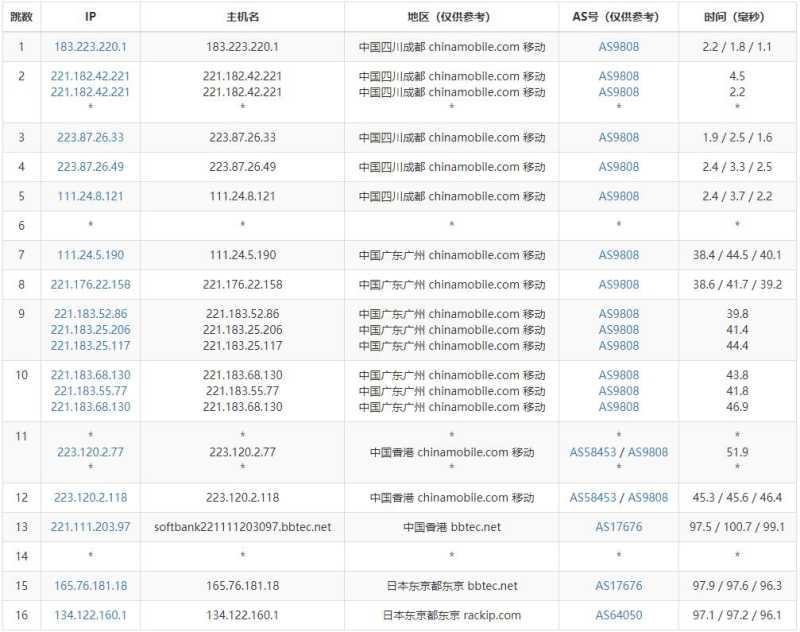Open the AS17676 link in hop 15 row
The image size is (800, 632).
coord(618,586)
